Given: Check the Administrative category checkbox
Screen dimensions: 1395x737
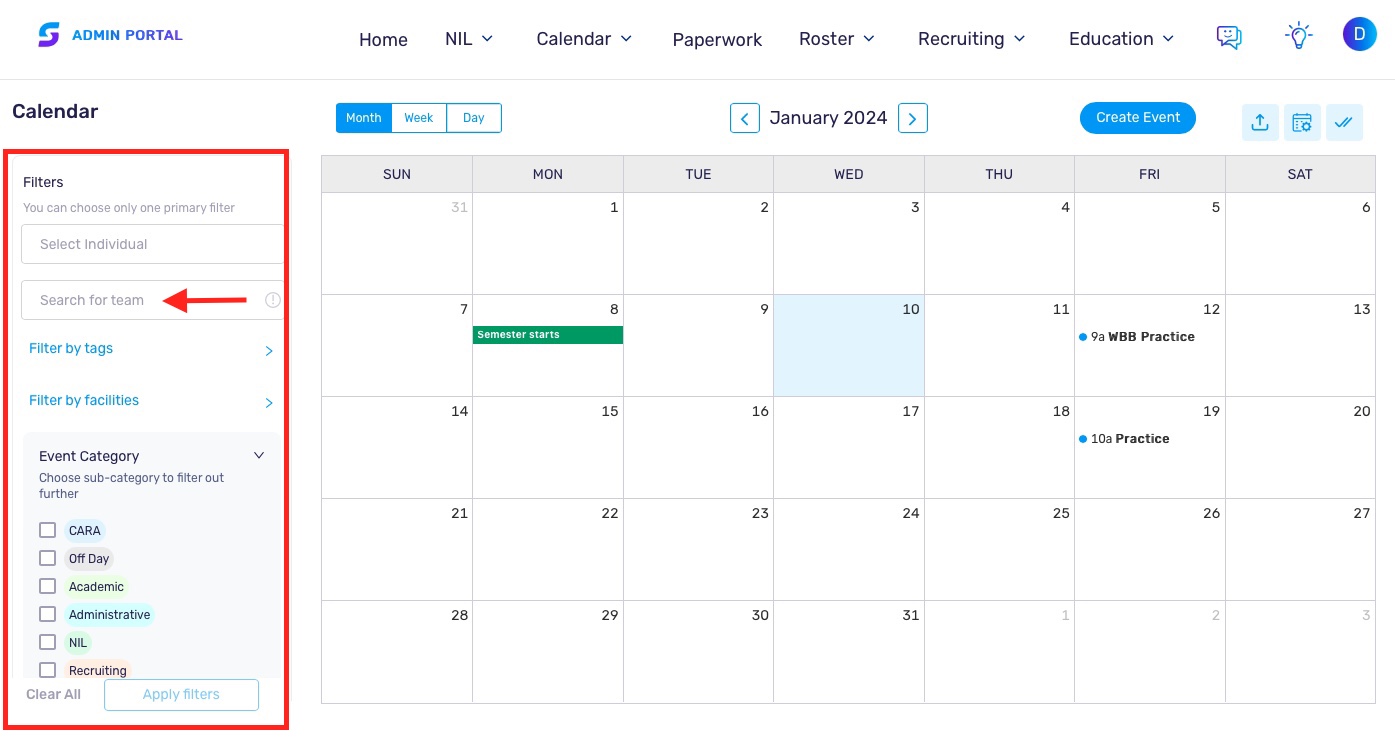Looking at the screenshot, I should (x=47, y=614).
